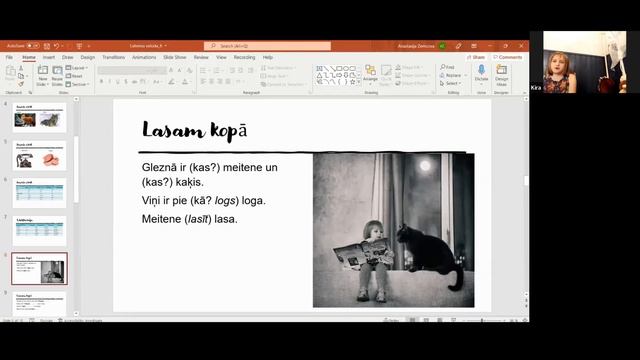Select the Text Box shape icon
Image resolution: width=640 pixels, height=360 pixels.
[x=320, y=69]
